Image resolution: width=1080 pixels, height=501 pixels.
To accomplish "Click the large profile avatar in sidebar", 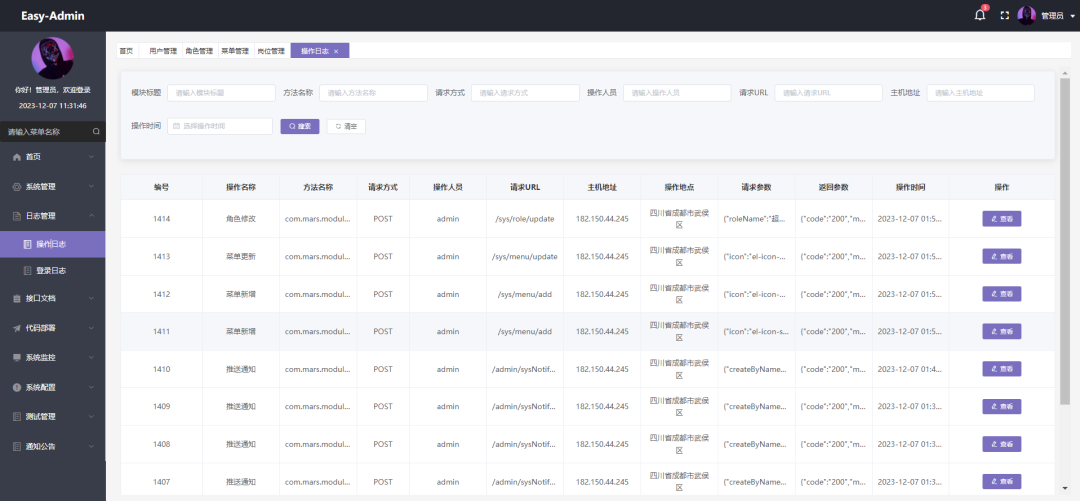I will tap(52, 59).
